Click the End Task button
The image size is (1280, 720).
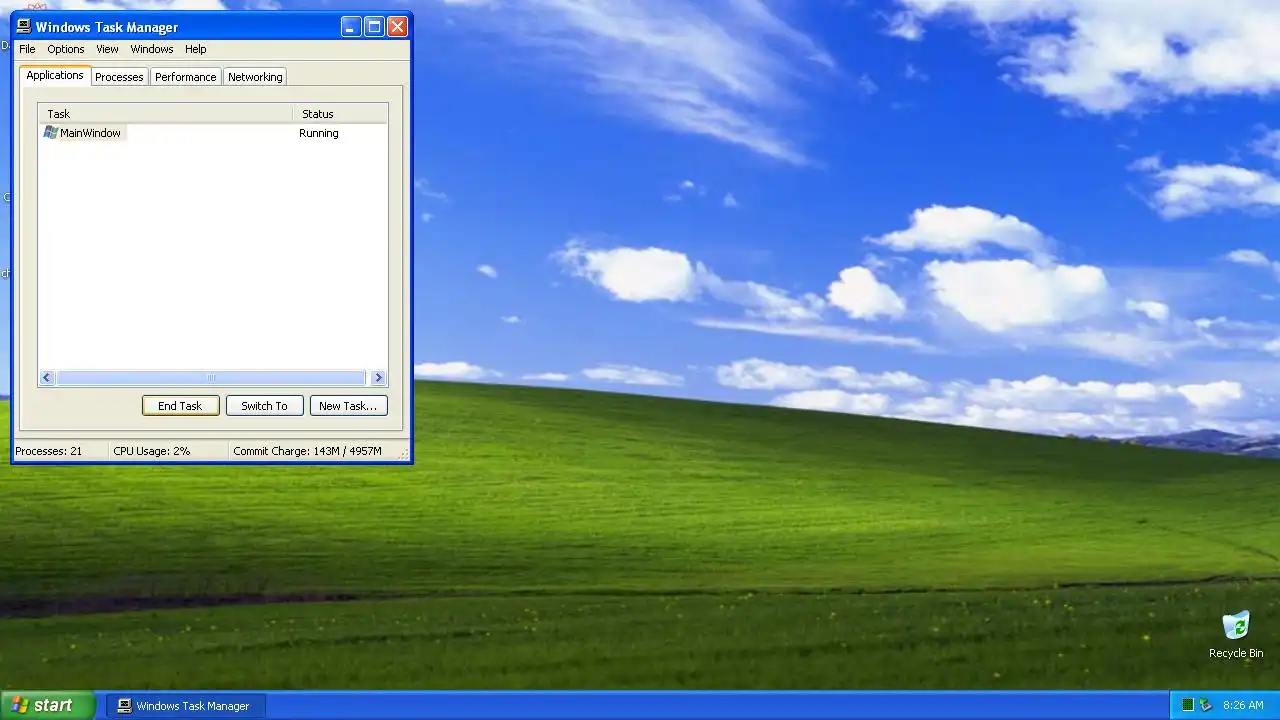(x=180, y=405)
